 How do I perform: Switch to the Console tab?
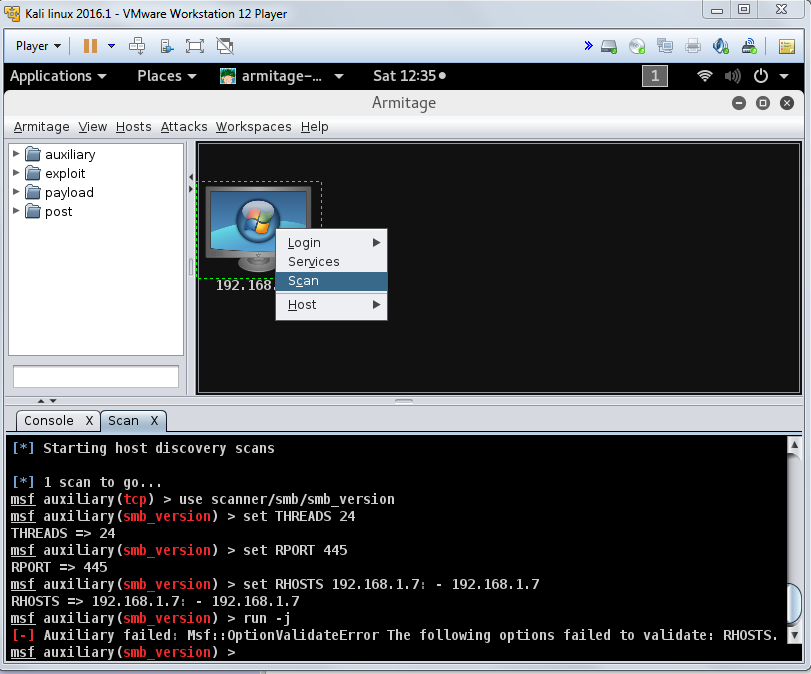point(48,421)
